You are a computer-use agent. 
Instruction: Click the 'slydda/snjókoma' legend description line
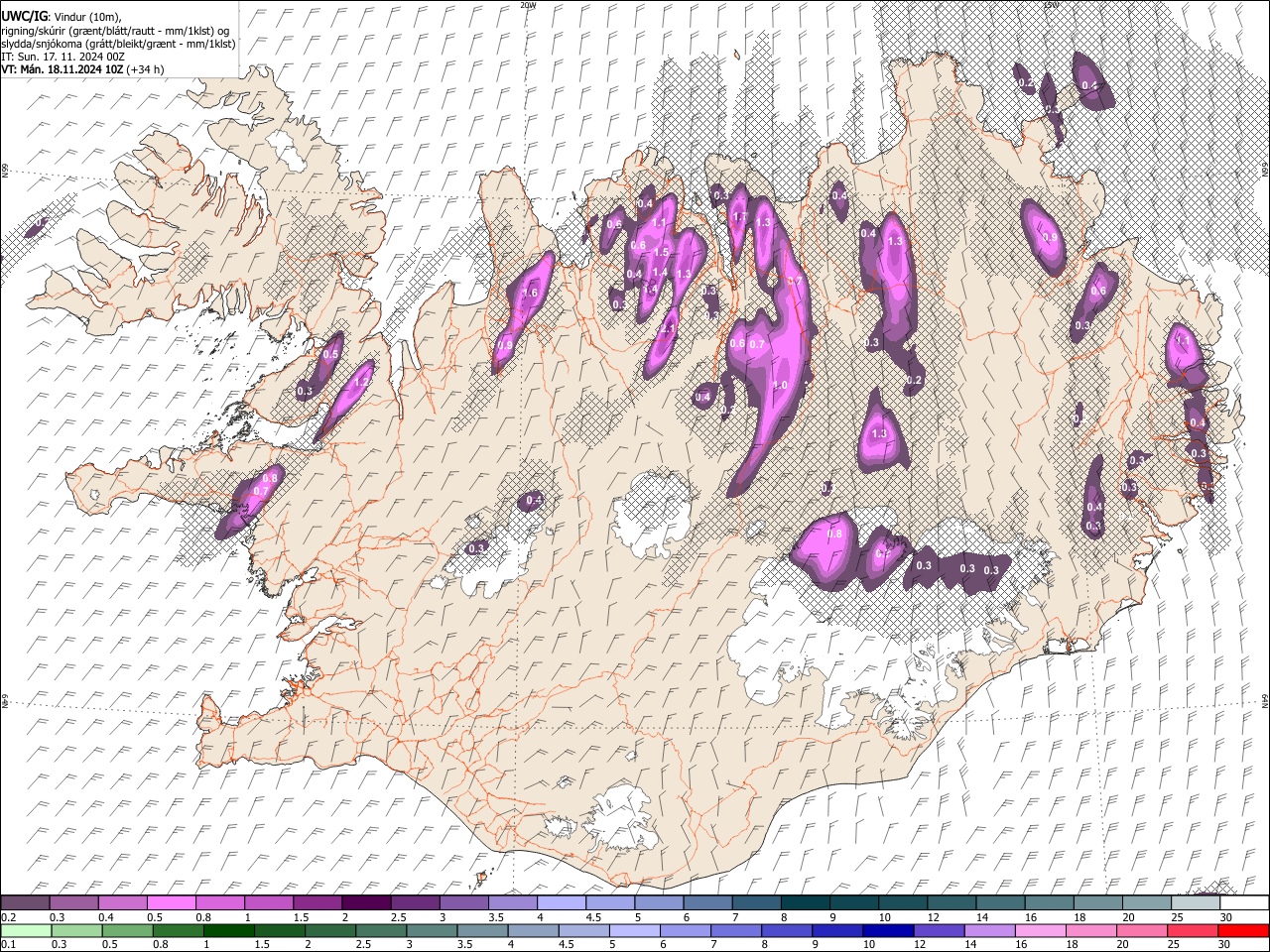point(118,44)
